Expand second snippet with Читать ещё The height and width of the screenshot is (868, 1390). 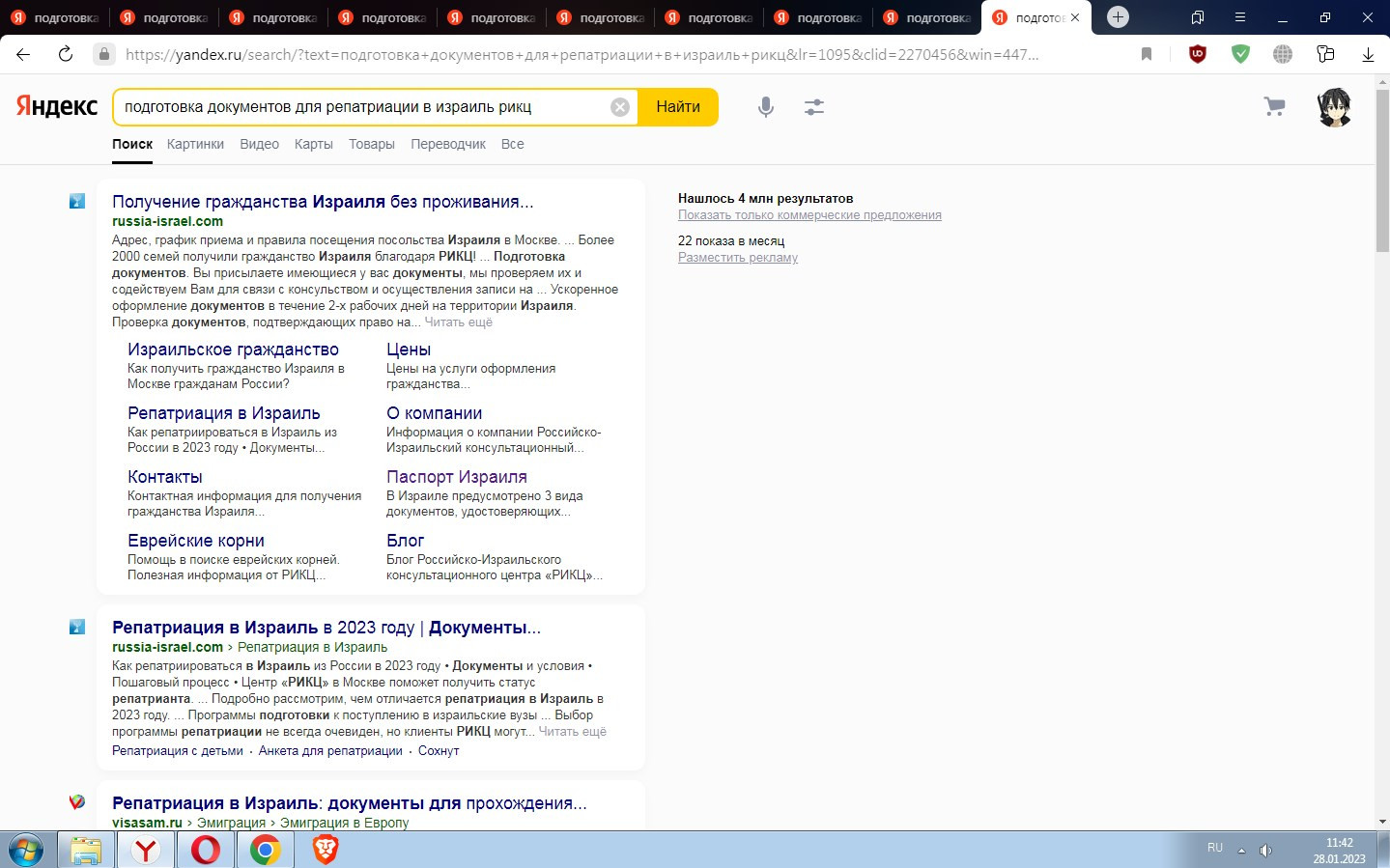(x=573, y=732)
